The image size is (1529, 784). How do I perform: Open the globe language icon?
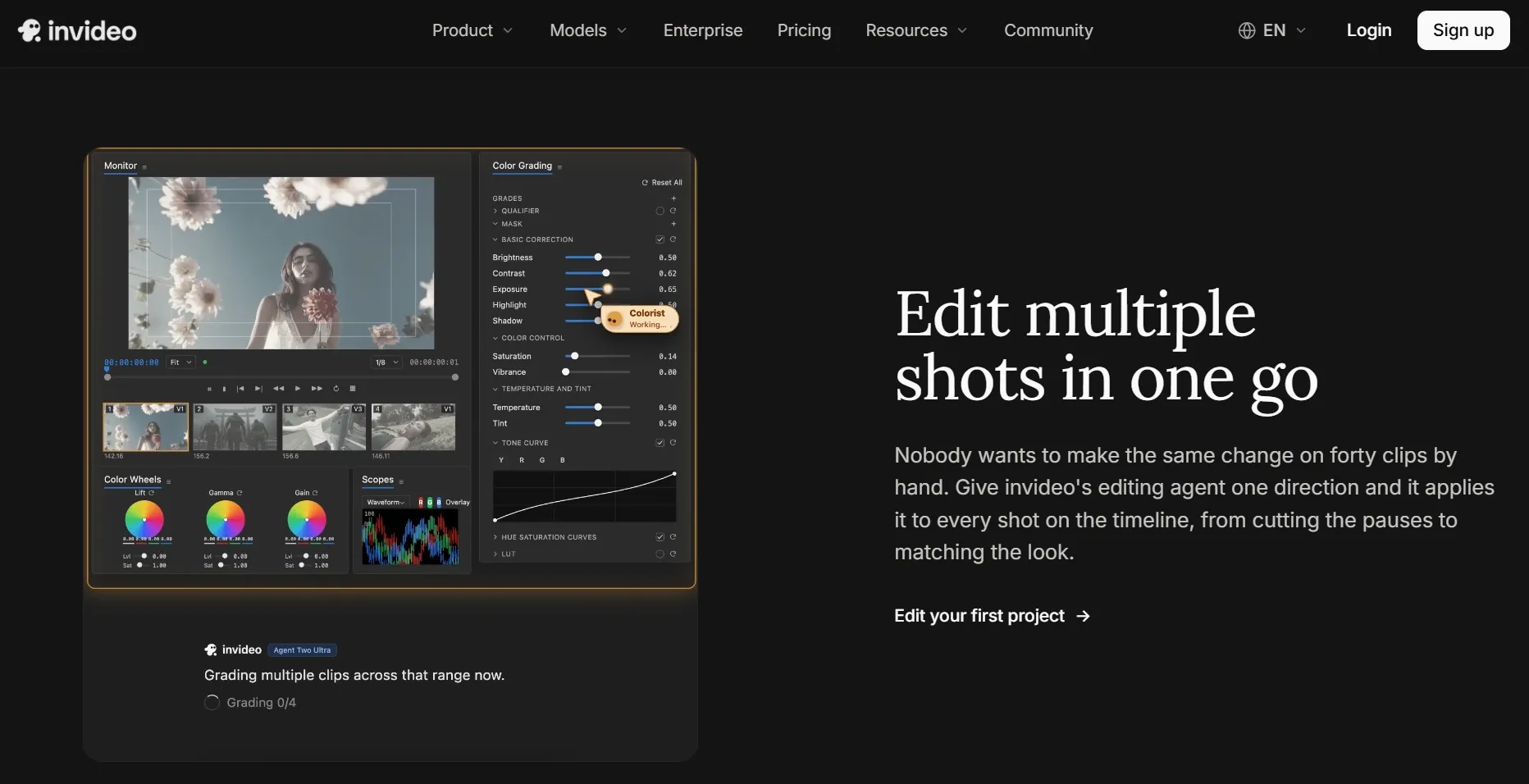pos(1247,30)
